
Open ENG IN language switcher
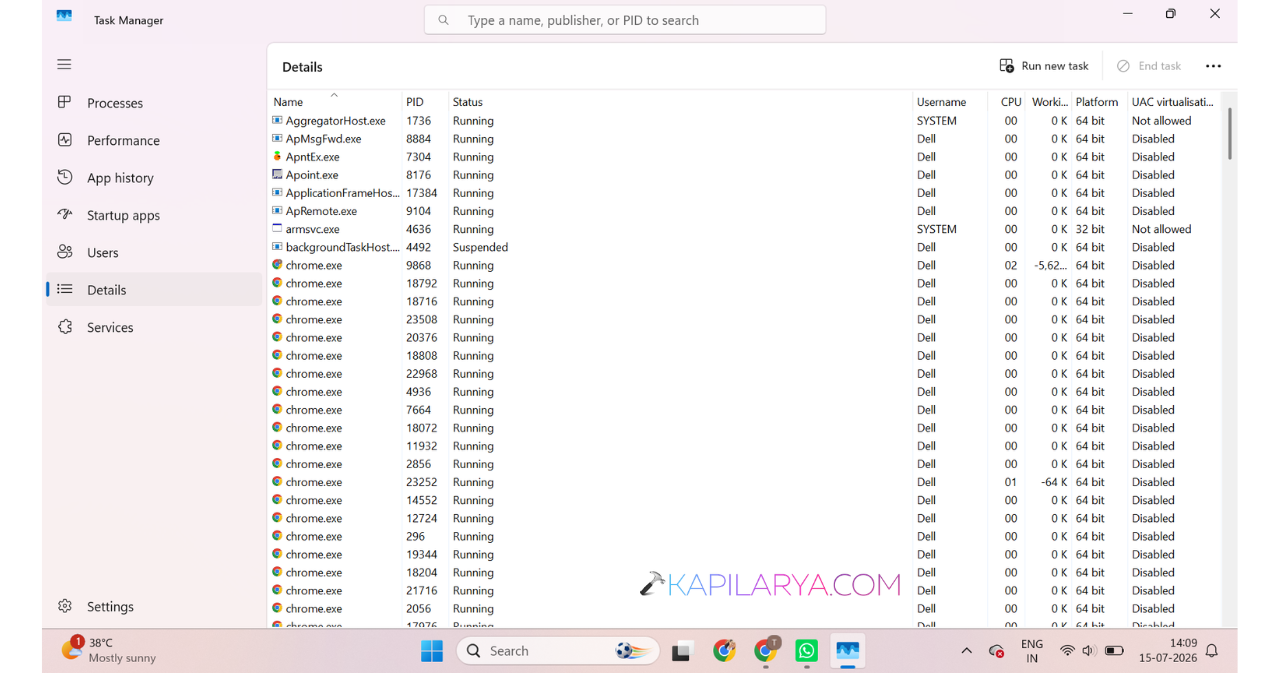[x=1032, y=651]
